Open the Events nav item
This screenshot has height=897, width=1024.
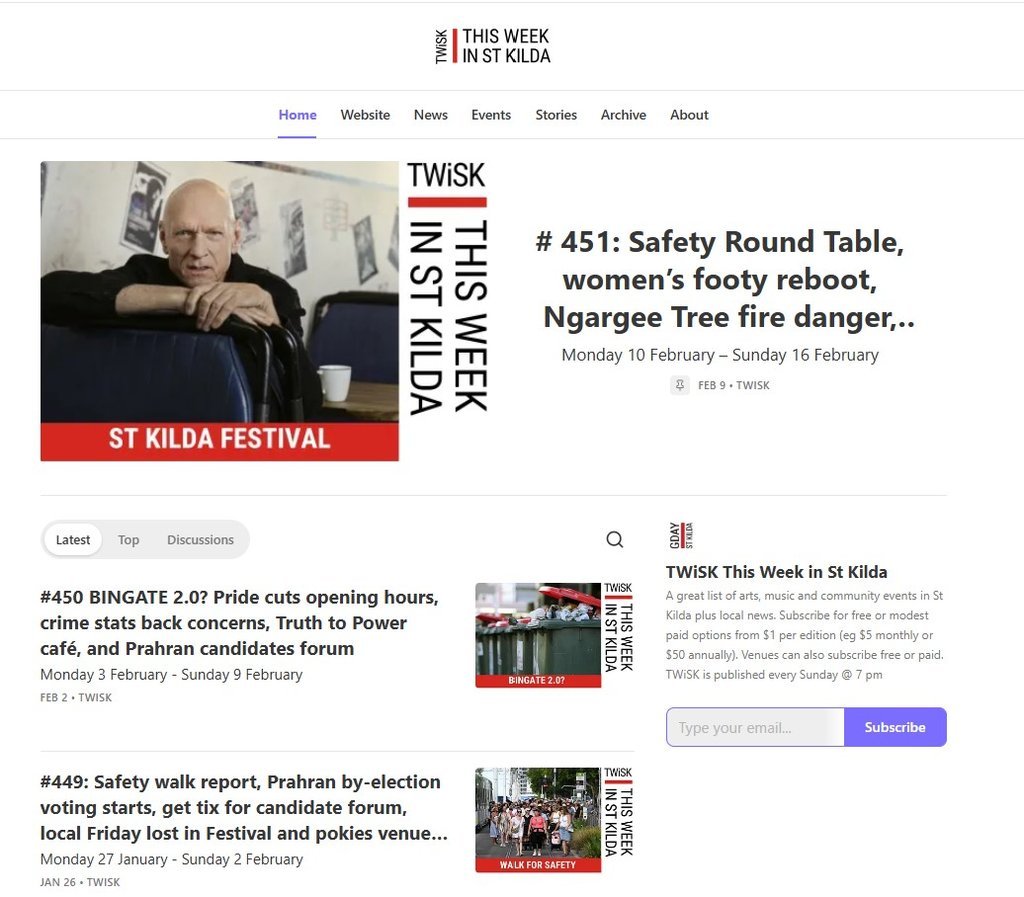[x=491, y=115]
